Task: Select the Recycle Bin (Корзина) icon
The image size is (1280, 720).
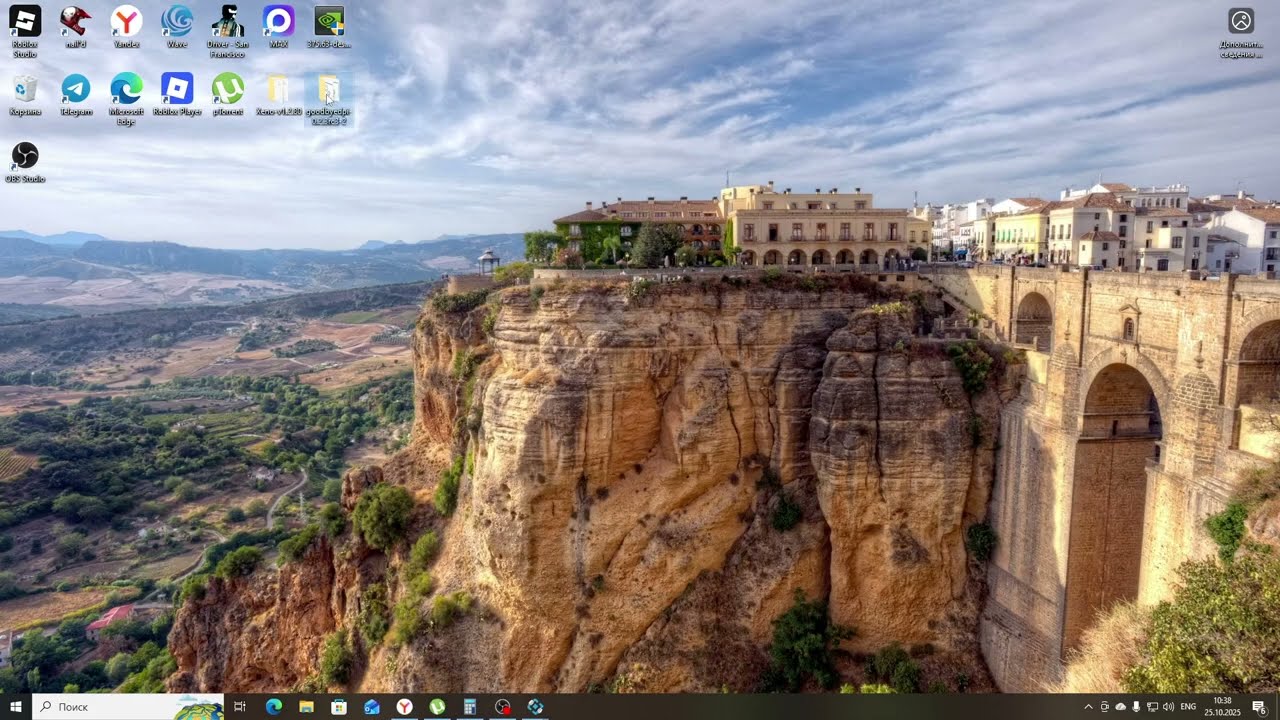Action: 25,95
